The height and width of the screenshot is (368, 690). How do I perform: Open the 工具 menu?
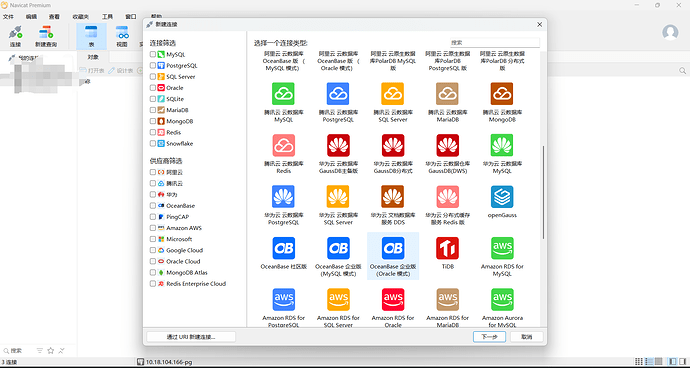click(x=107, y=17)
